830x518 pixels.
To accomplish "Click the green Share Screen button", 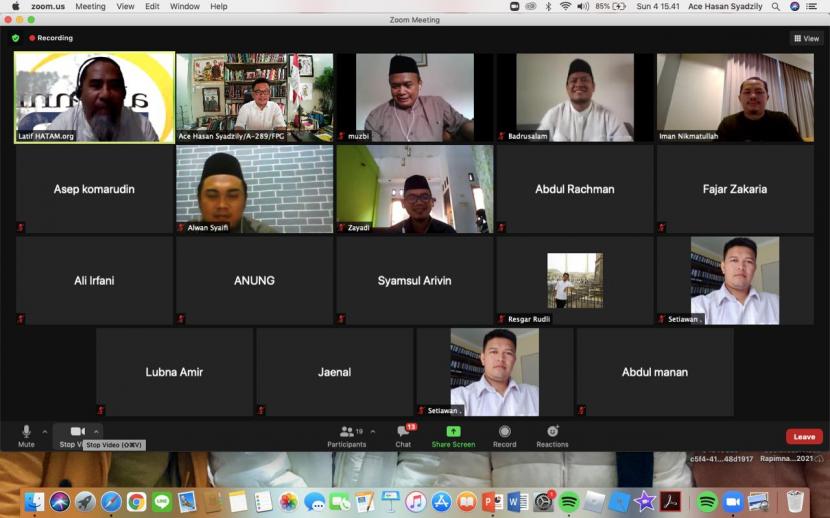I will click(453, 435).
